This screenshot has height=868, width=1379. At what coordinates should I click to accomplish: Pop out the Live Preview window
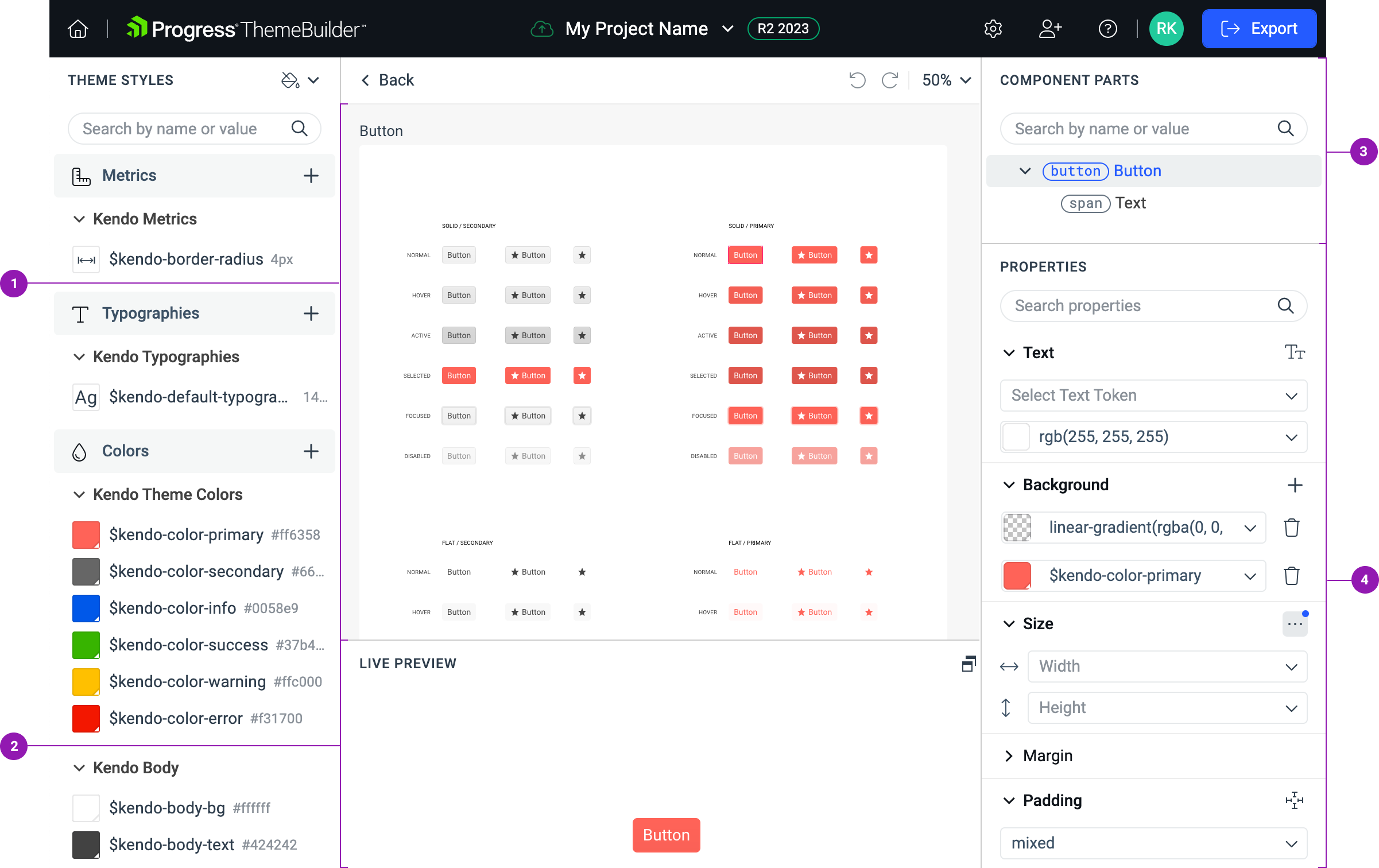(969, 664)
